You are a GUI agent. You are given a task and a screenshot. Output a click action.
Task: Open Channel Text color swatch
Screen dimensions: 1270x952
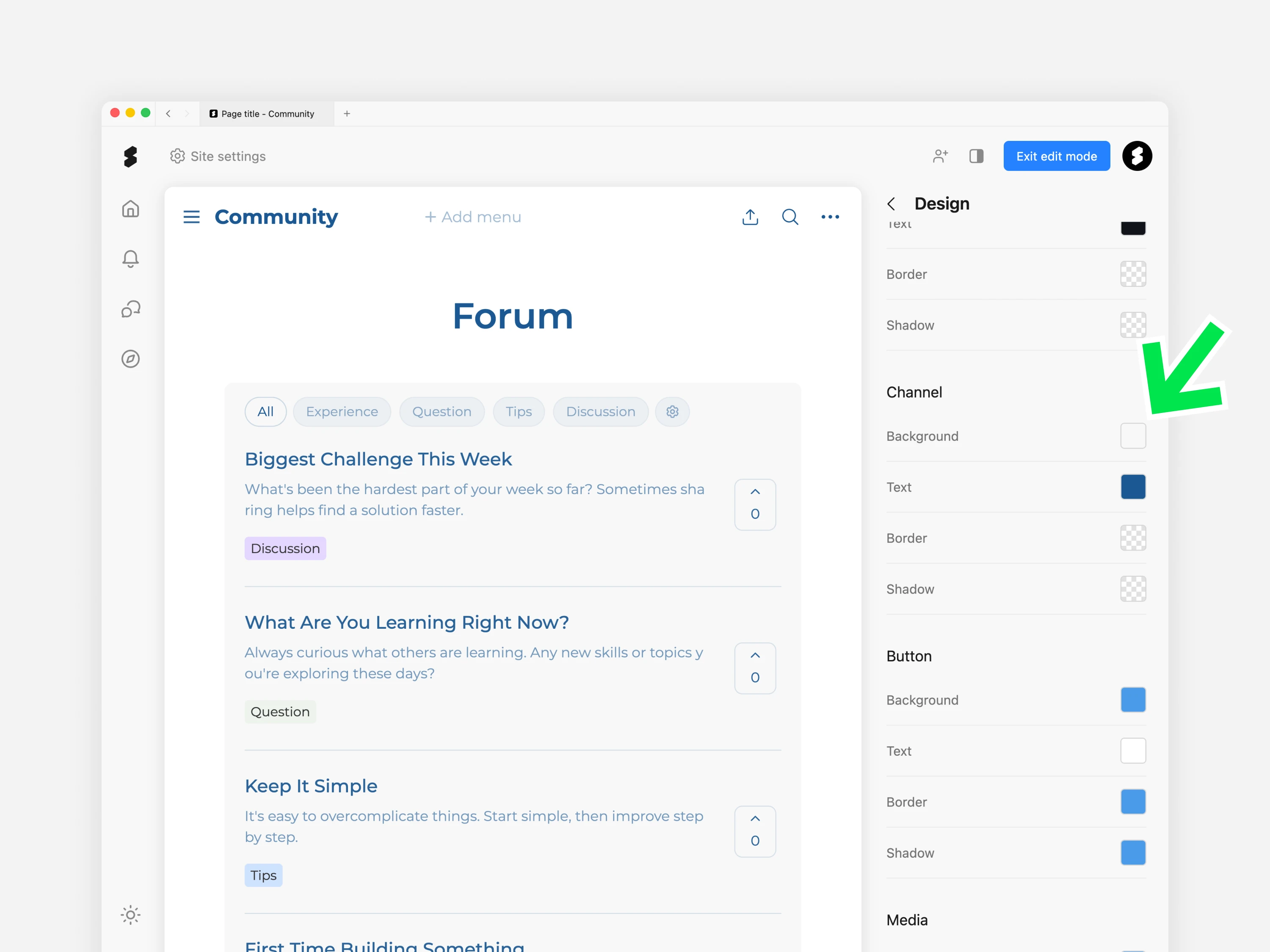pos(1132,487)
